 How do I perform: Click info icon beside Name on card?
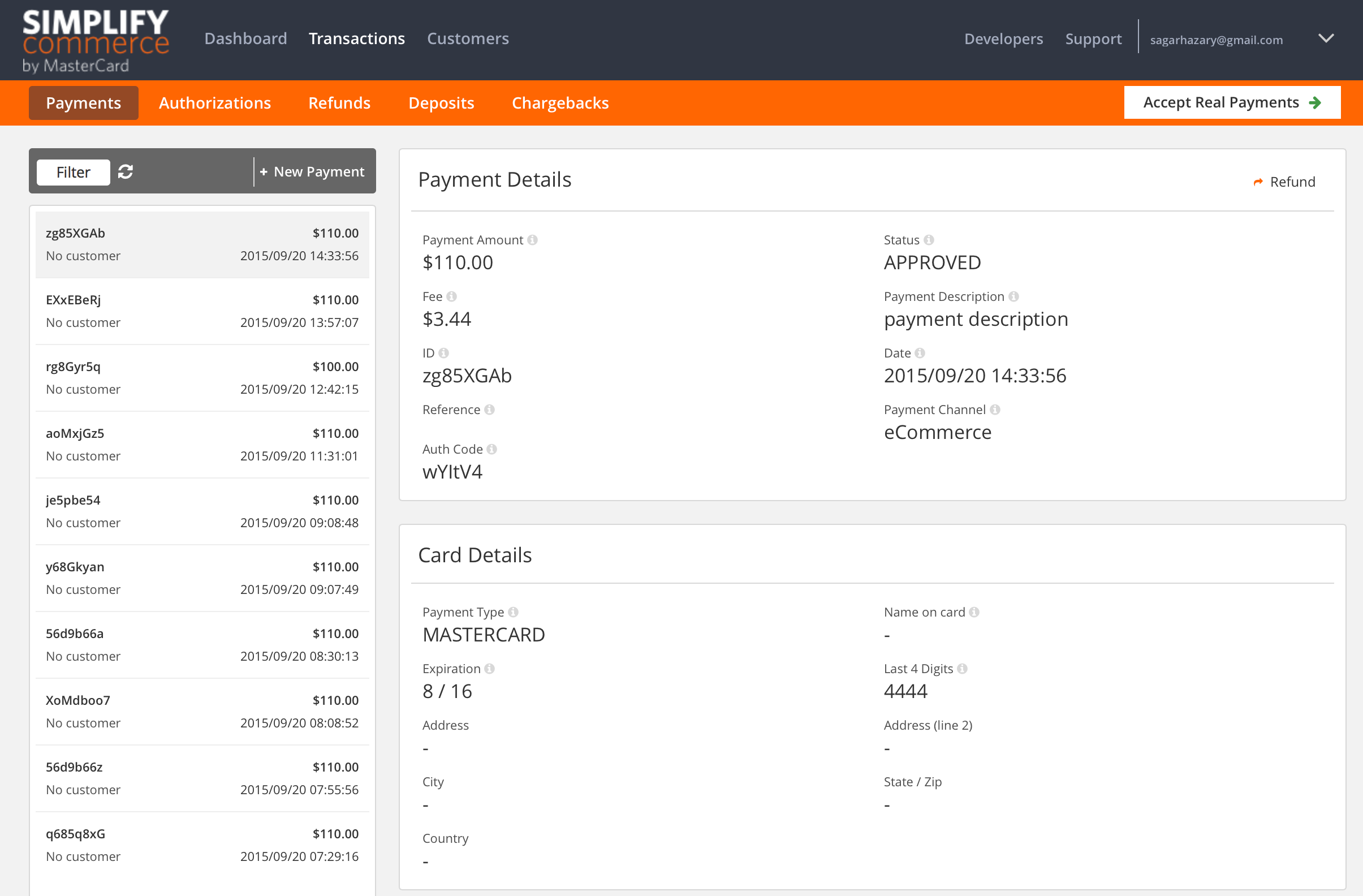973,613
